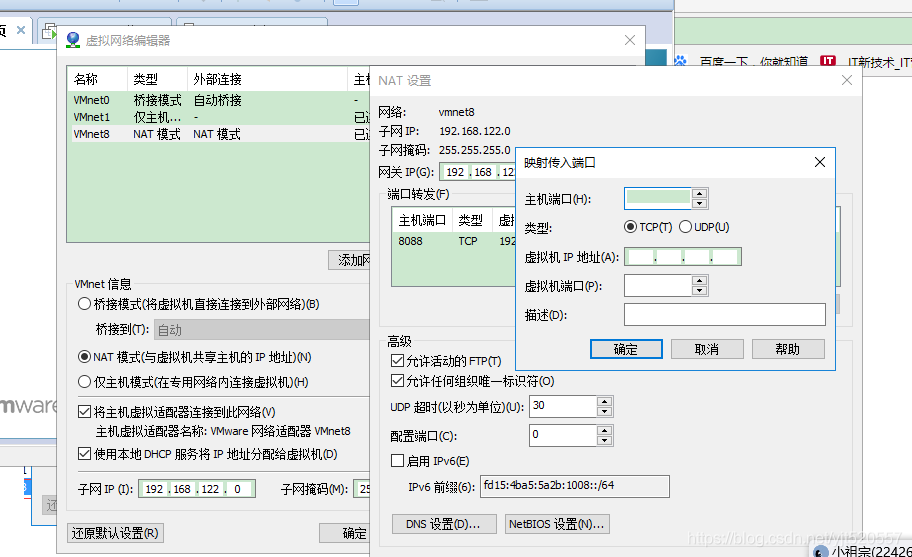The image size is (912, 557).
Task: Increase 主机端口 value with up arrow
Action: [700, 194]
